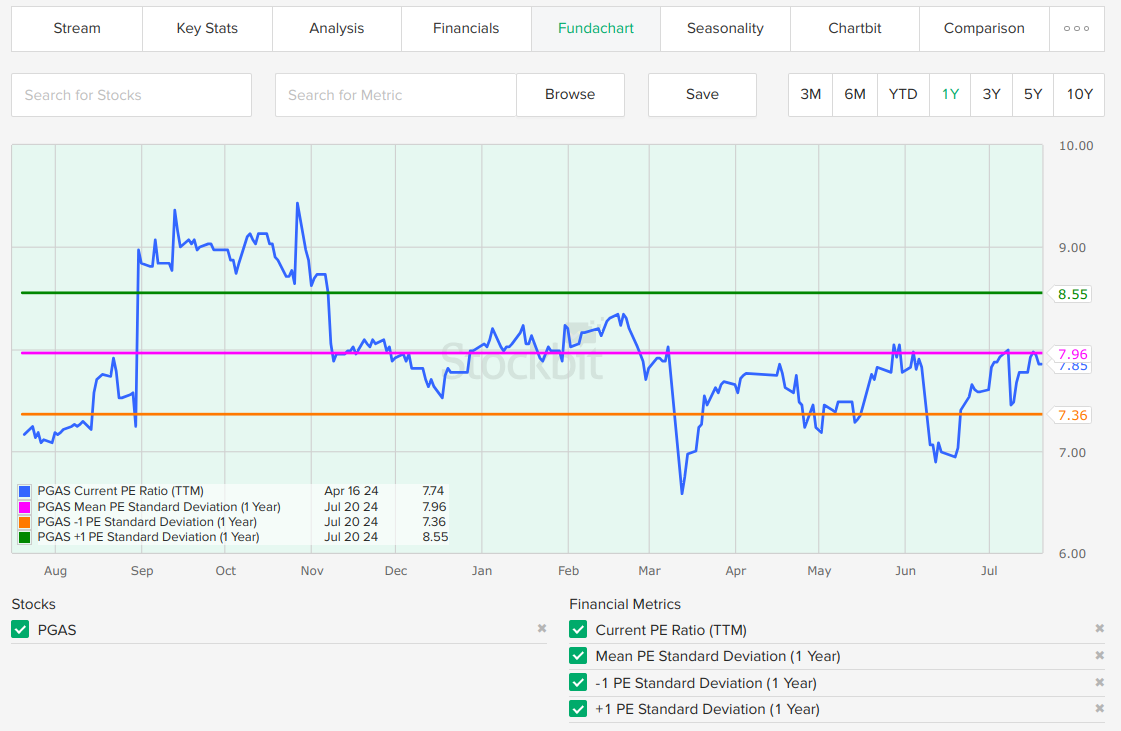The width and height of the screenshot is (1121, 731).
Task: Delete +1 PE Standard Deviation metric
Action: pos(1099,709)
